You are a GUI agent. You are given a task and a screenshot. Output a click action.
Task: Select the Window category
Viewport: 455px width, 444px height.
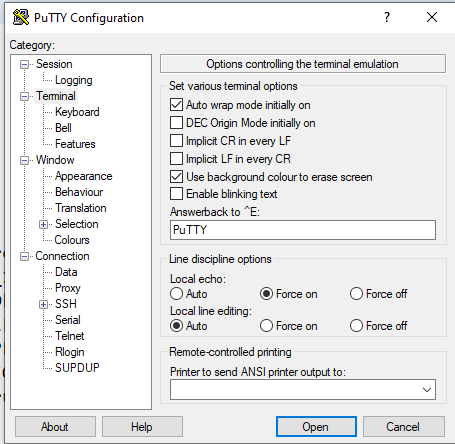coord(55,160)
